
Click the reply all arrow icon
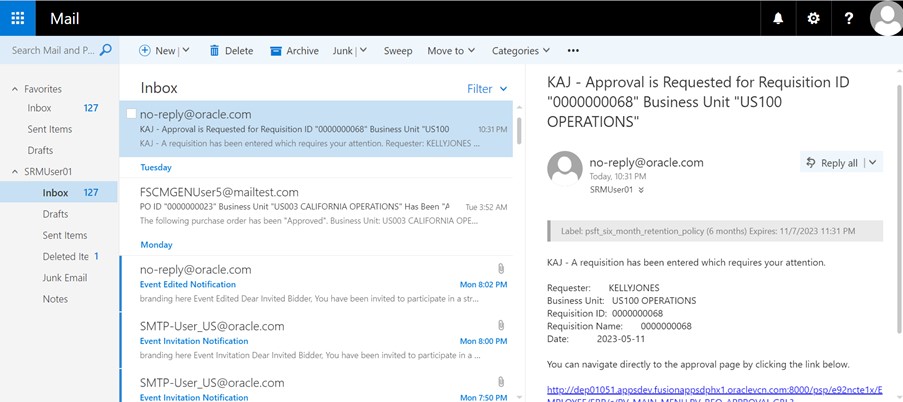point(811,162)
